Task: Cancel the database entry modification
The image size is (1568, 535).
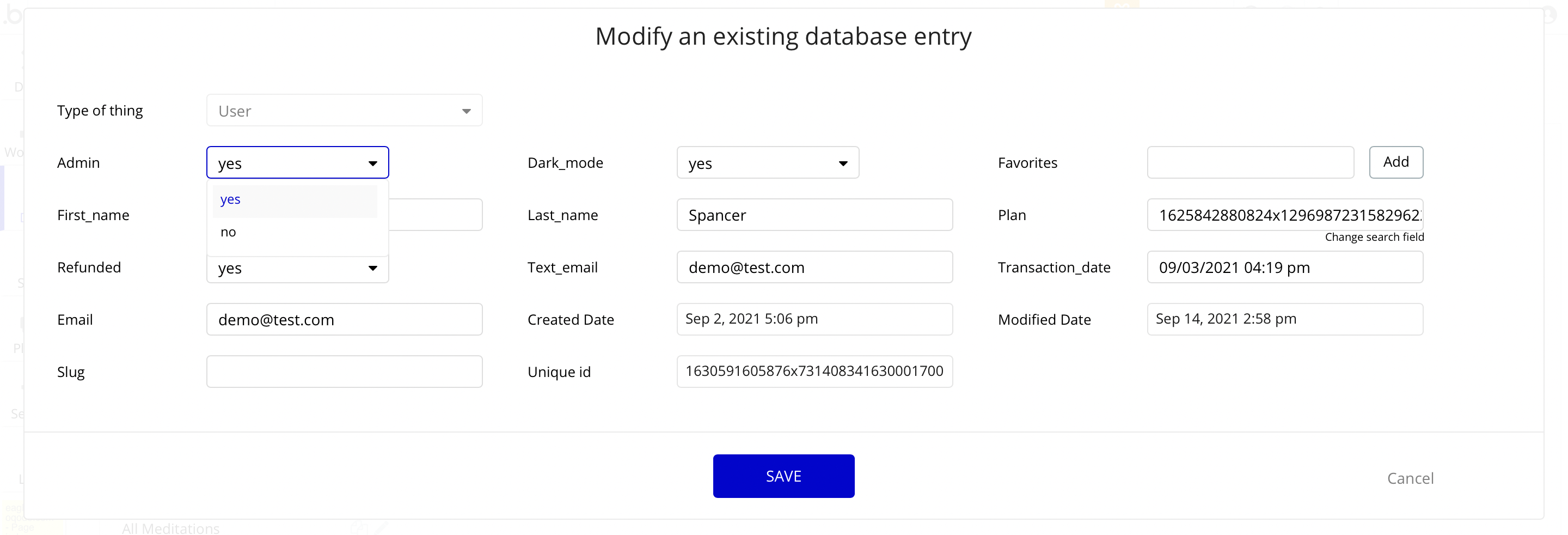Action: pos(1409,478)
